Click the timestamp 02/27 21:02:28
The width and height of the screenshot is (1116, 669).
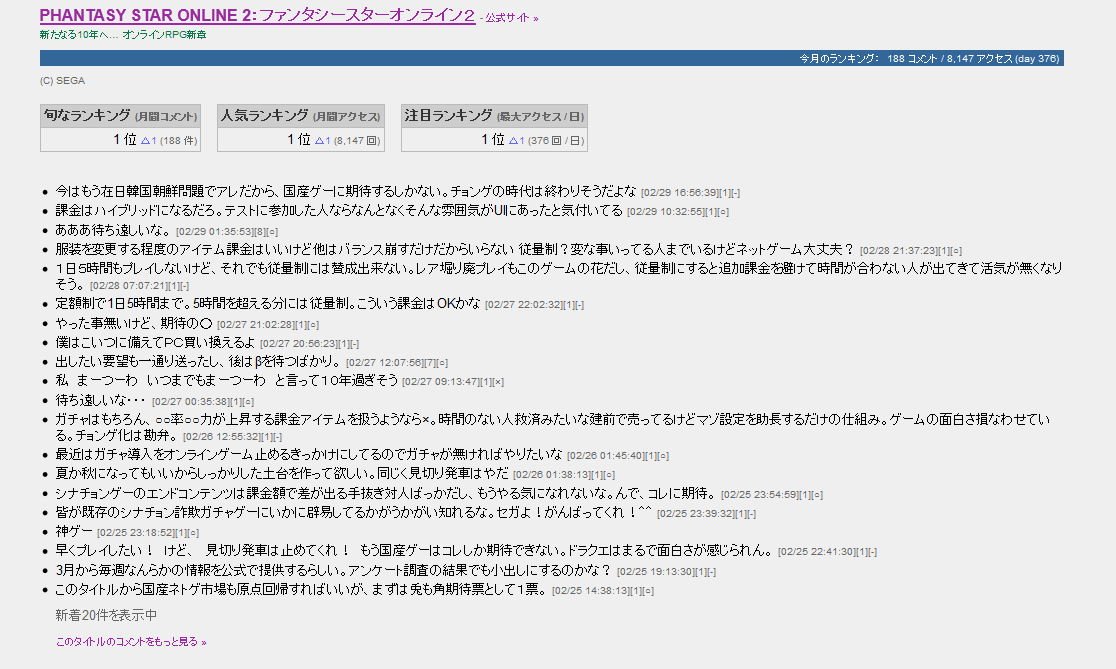point(256,325)
